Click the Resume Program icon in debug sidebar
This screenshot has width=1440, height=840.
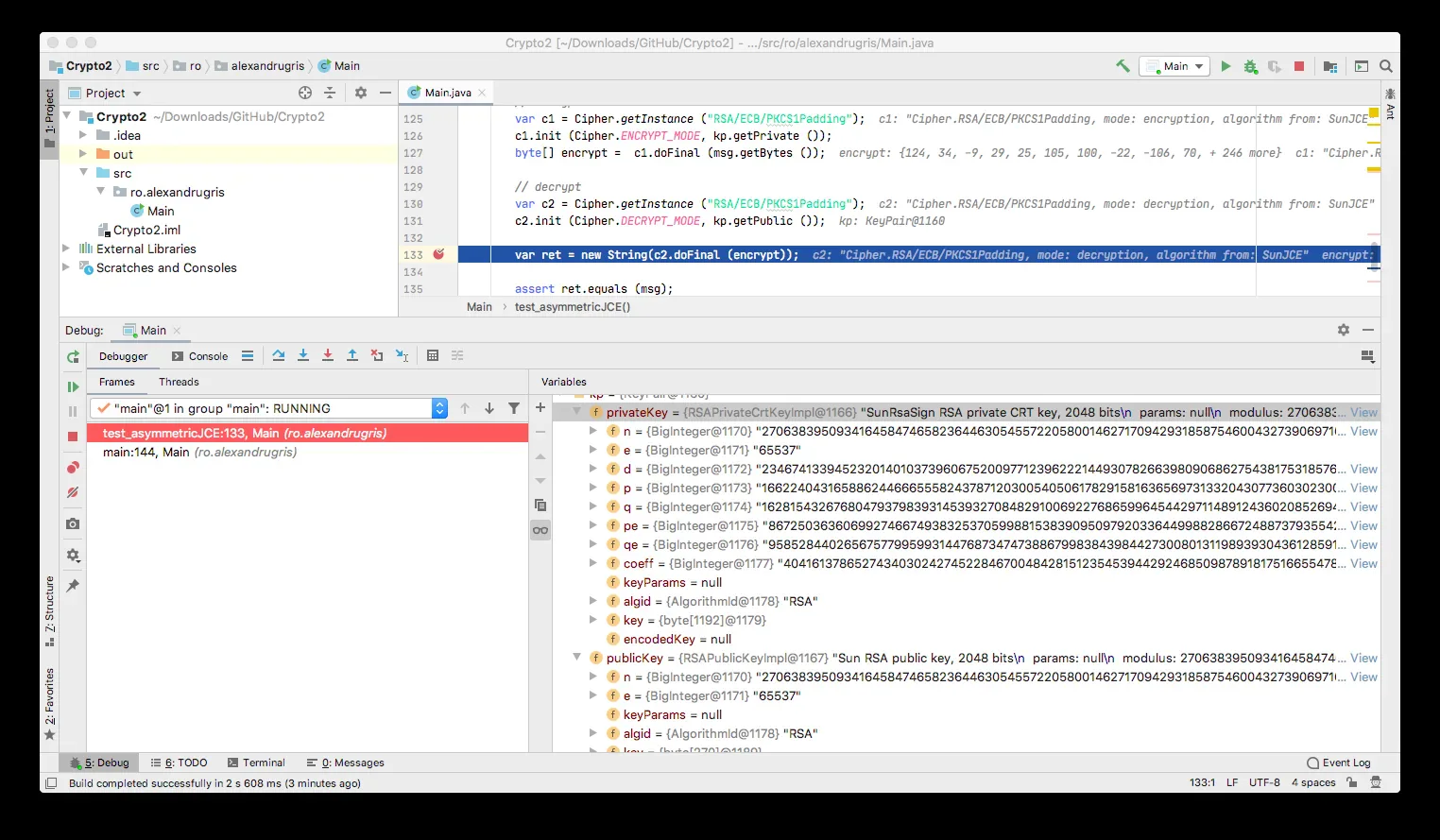pyautogui.click(x=73, y=386)
